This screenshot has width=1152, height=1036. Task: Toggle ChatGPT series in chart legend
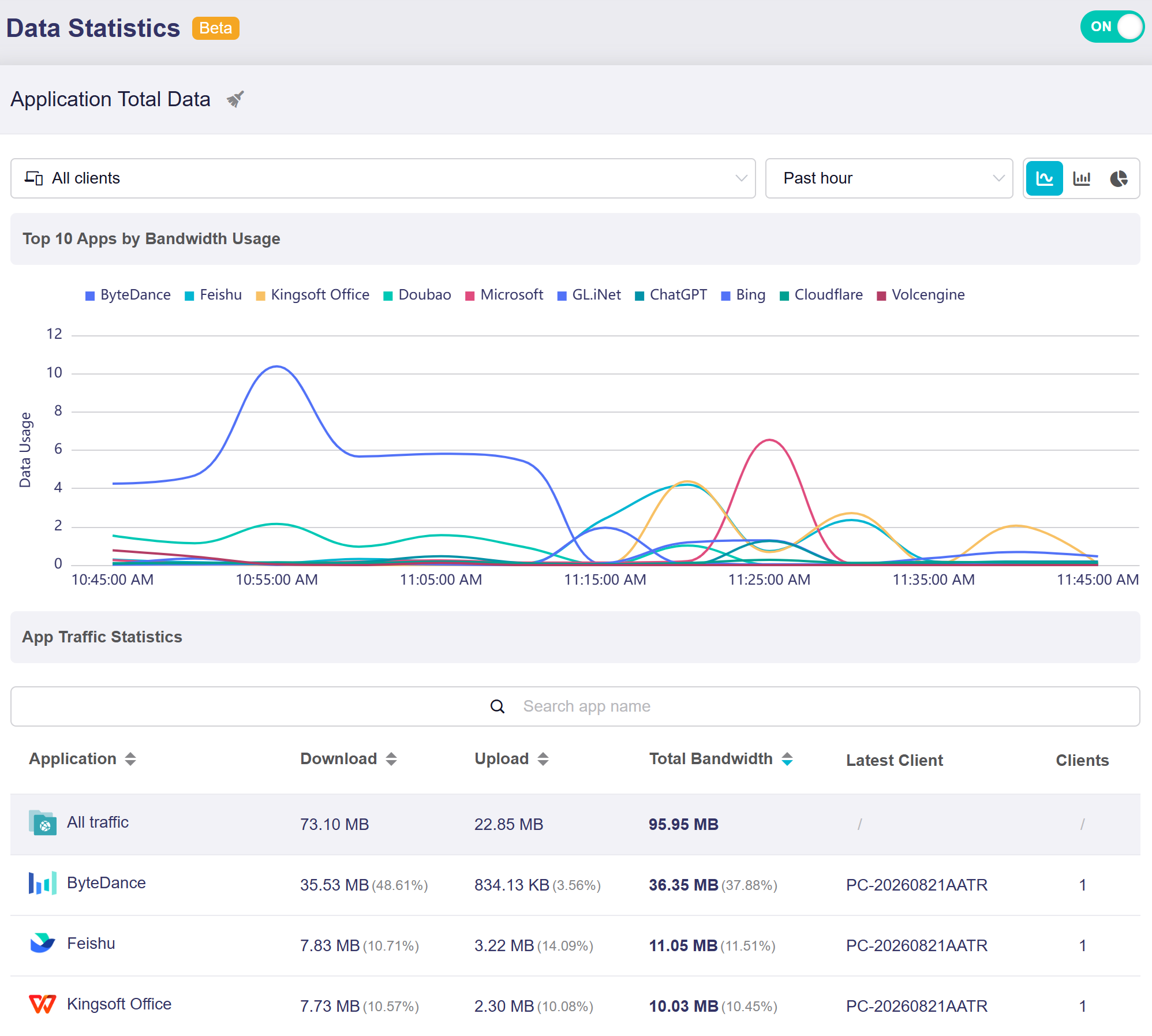point(671,295)
